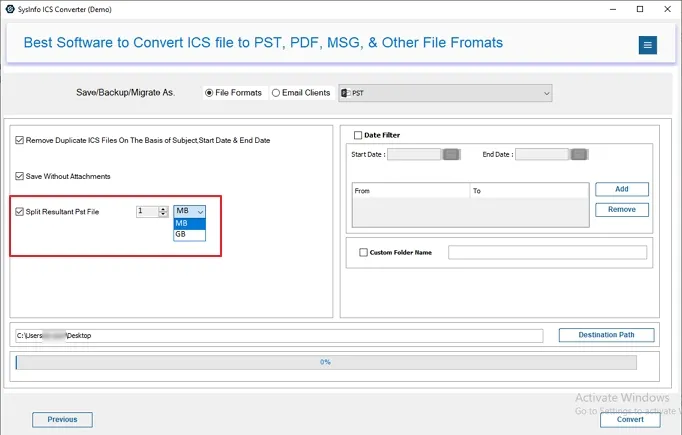Click the SysInfo app logo in title bar
Image resolution: width=682 pixels, height=435 pixels.
click(x=10, y=9)
